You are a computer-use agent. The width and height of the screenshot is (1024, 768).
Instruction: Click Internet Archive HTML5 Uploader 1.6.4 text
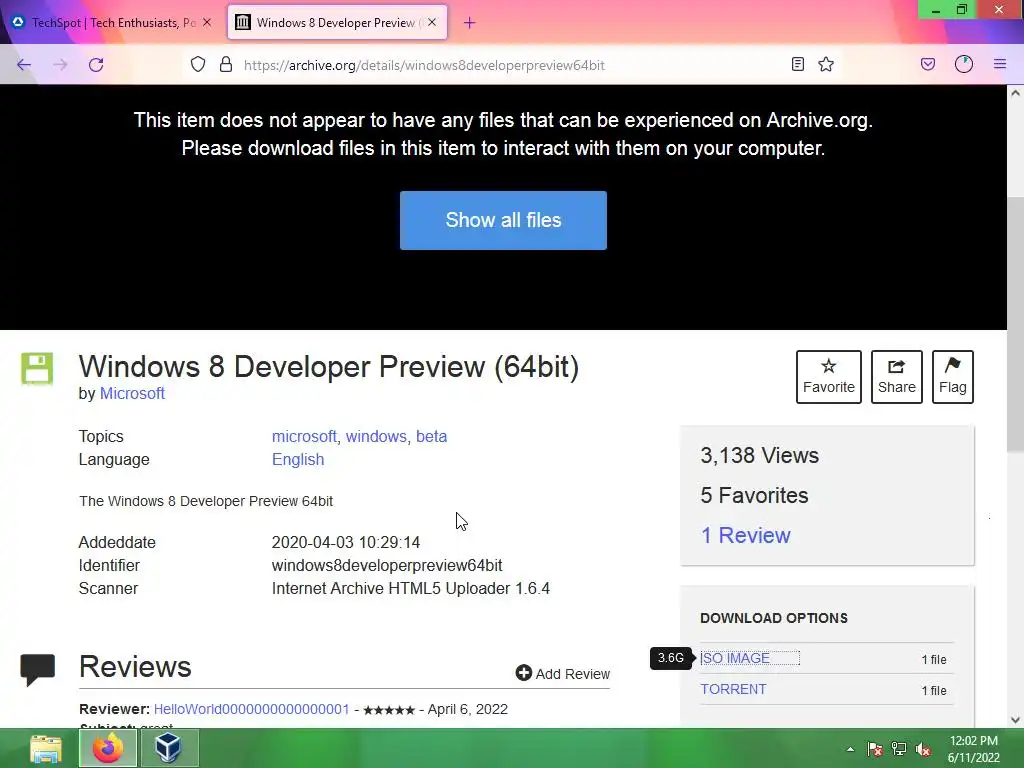[411, 588]
